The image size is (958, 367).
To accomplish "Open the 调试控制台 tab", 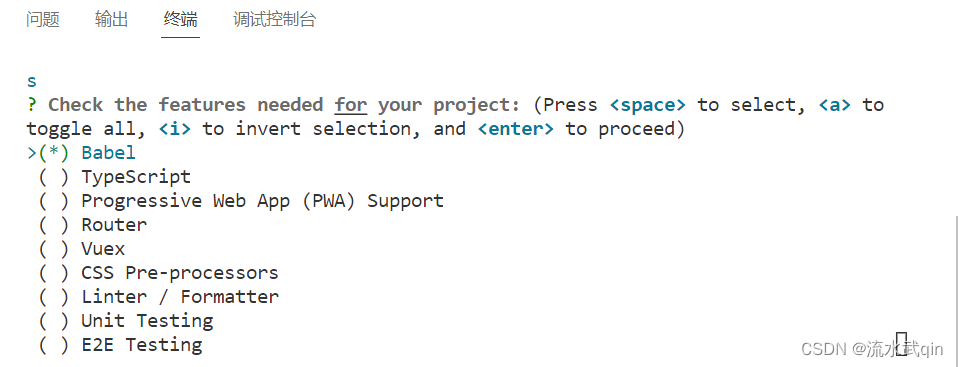I will point(274,20).
